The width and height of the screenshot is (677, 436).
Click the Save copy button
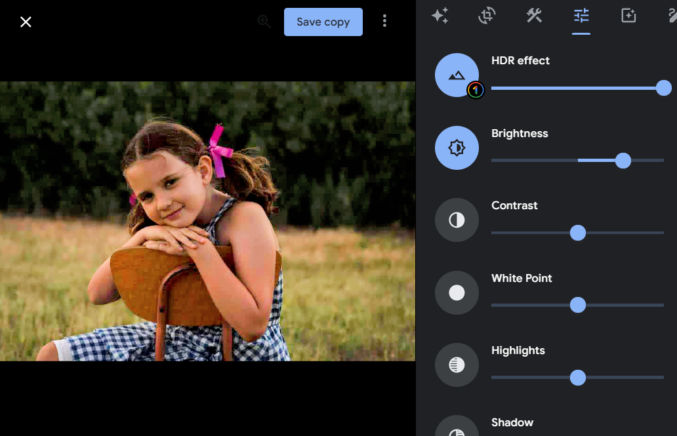(x=323, y=22)
